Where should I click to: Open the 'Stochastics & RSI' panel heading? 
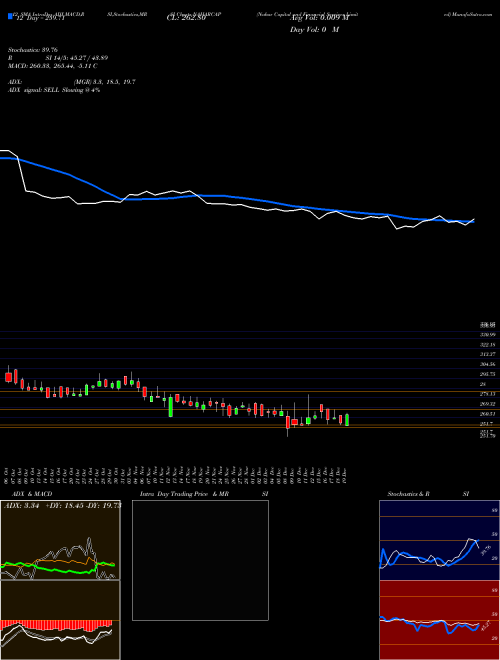tap(428, 494)
